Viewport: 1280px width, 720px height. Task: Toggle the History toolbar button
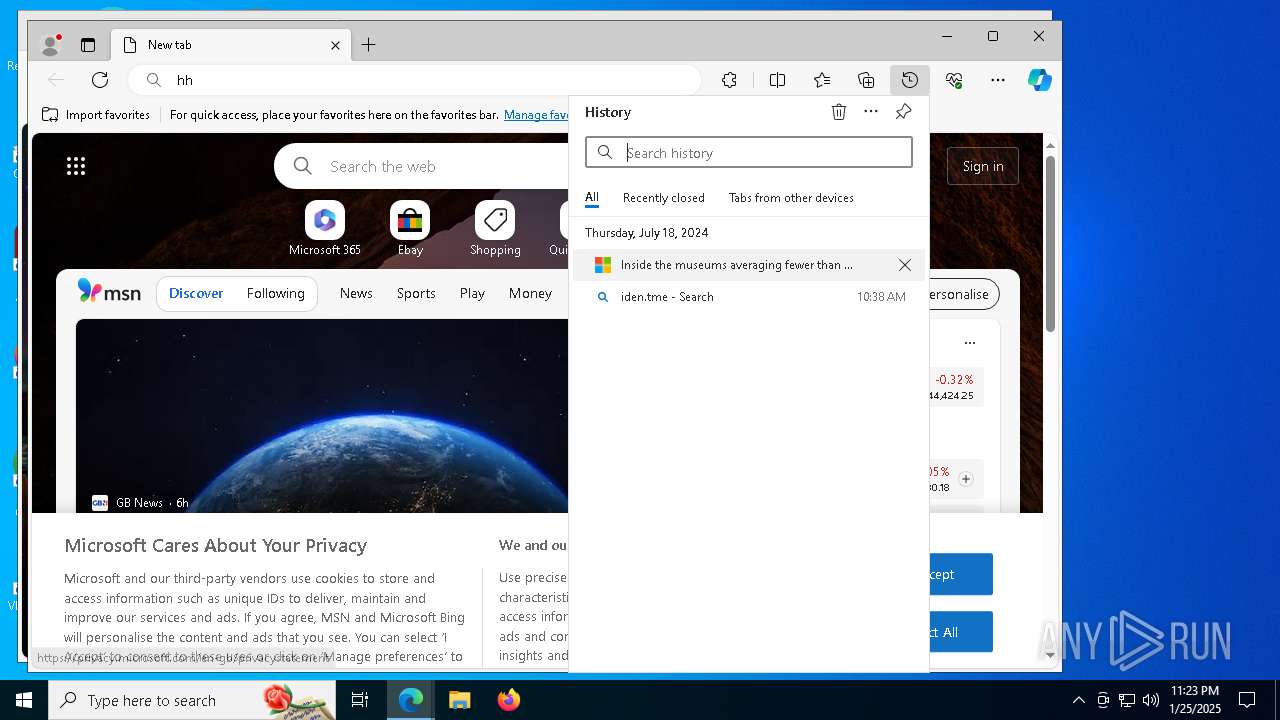pos(910,80)
